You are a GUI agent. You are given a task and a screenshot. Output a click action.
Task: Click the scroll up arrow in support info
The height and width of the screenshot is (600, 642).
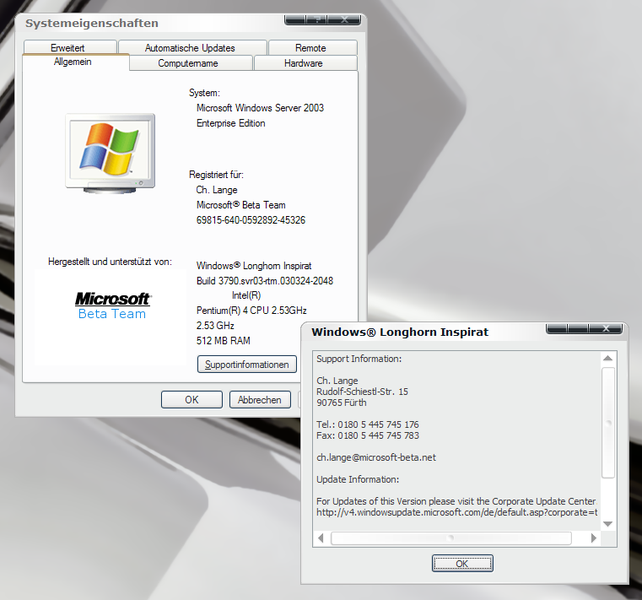point(608,359)
